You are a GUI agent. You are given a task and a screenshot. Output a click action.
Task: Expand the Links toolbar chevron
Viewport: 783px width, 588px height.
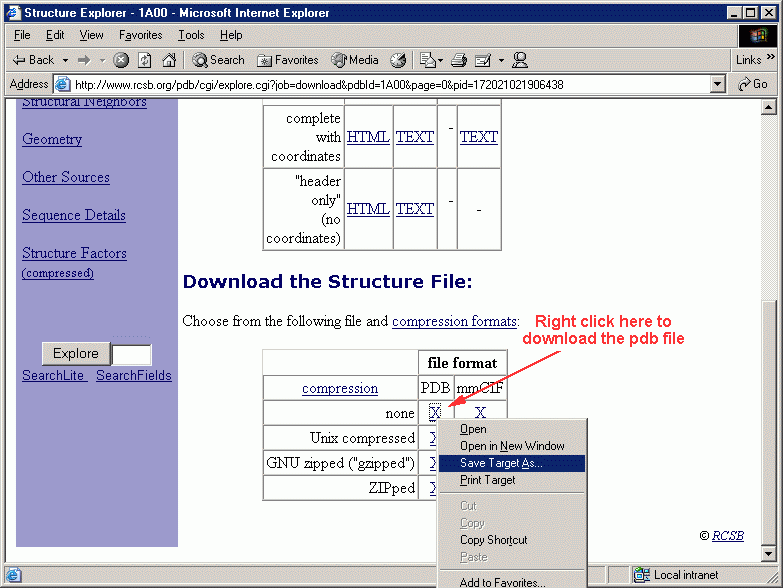tap(771, 56)
